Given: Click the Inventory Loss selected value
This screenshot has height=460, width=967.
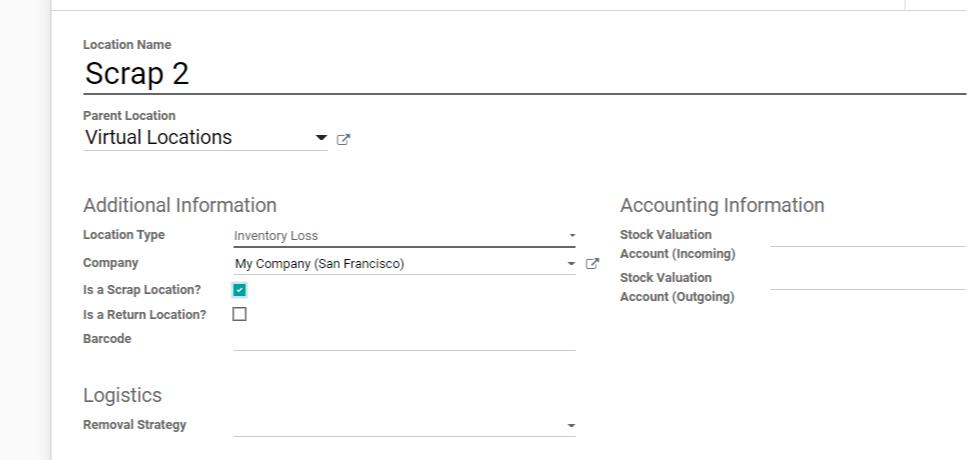Looking at the screenshot, I should point(276,236).
